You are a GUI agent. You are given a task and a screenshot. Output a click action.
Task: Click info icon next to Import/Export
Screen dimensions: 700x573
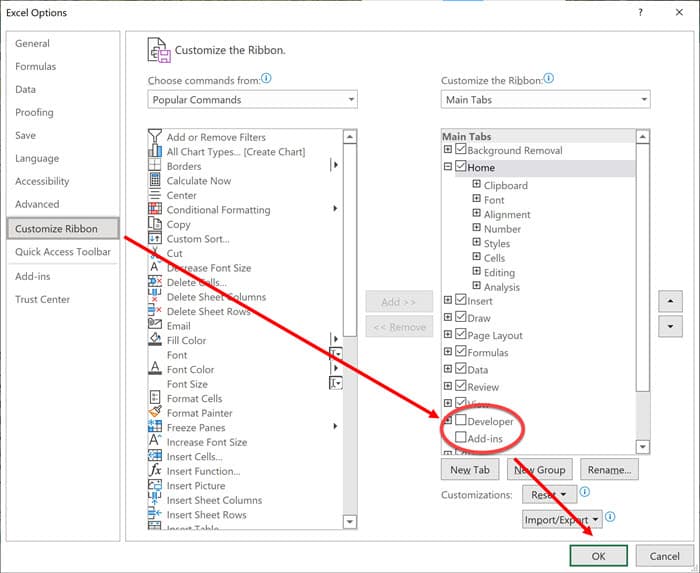click(x=610, y=517)
